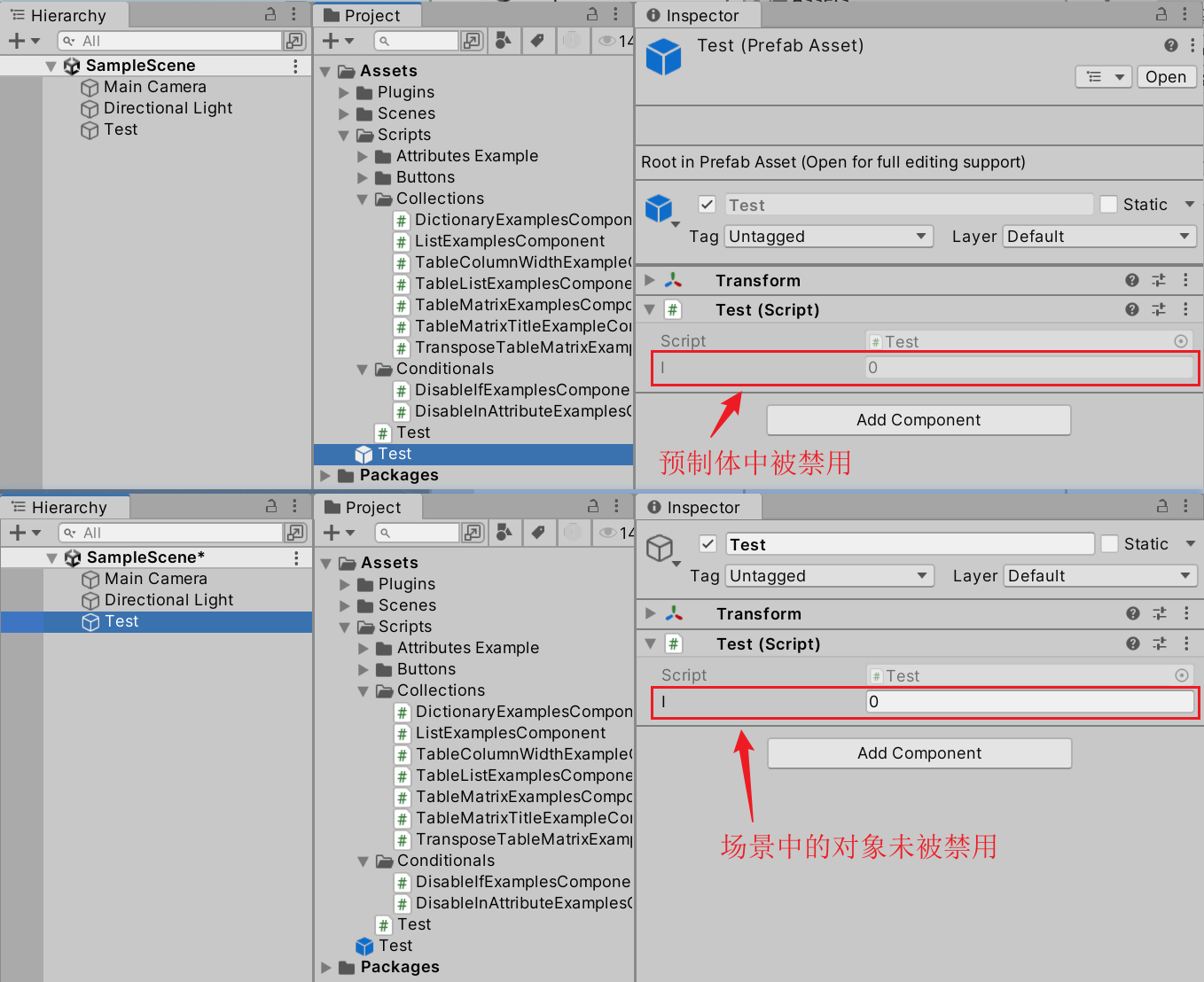1204x982 pixels.
Task: Lock the upper Hierarchy panel via padlock icon
Action: [x=270, y=14]
